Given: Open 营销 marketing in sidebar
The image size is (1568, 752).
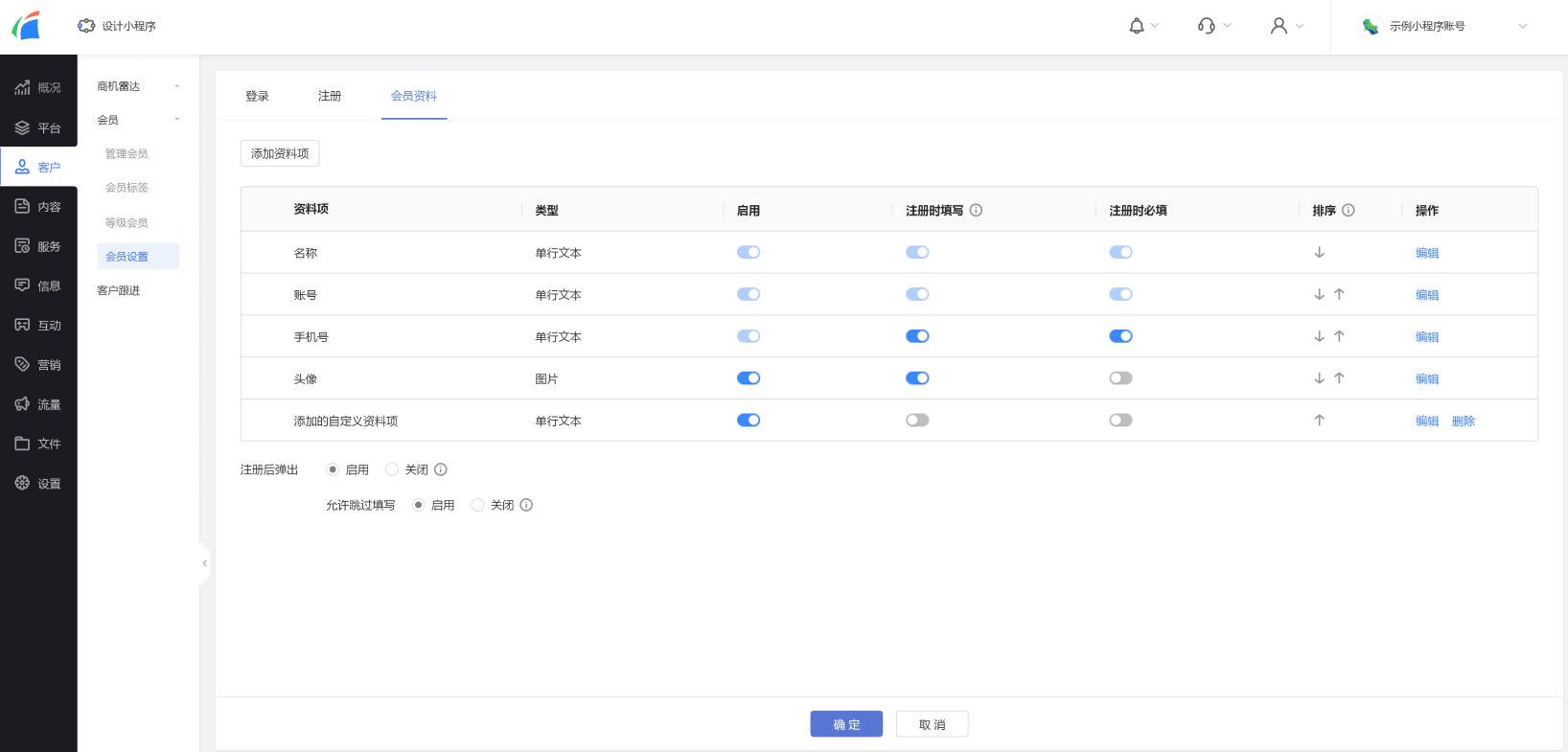Looking at the screenshot, I should [38, 364].
